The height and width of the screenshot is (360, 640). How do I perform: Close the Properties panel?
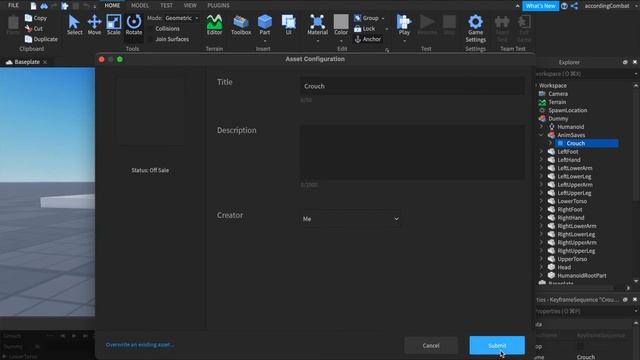point(635,299)
